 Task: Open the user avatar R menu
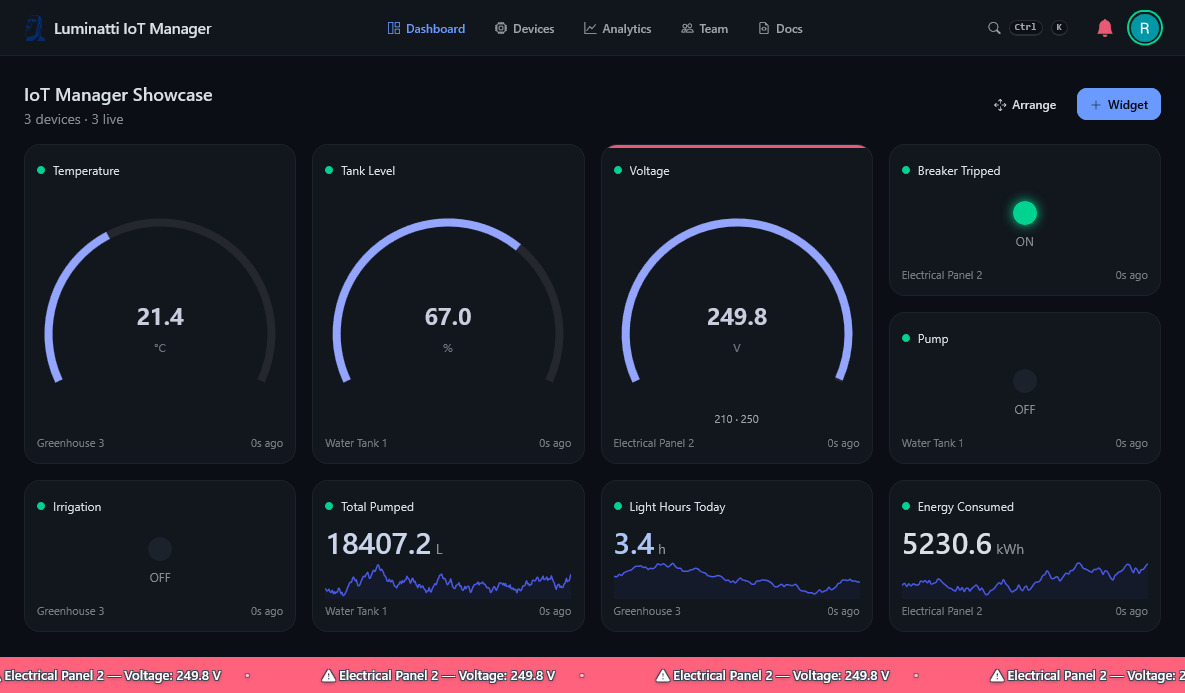point(1144,28)
